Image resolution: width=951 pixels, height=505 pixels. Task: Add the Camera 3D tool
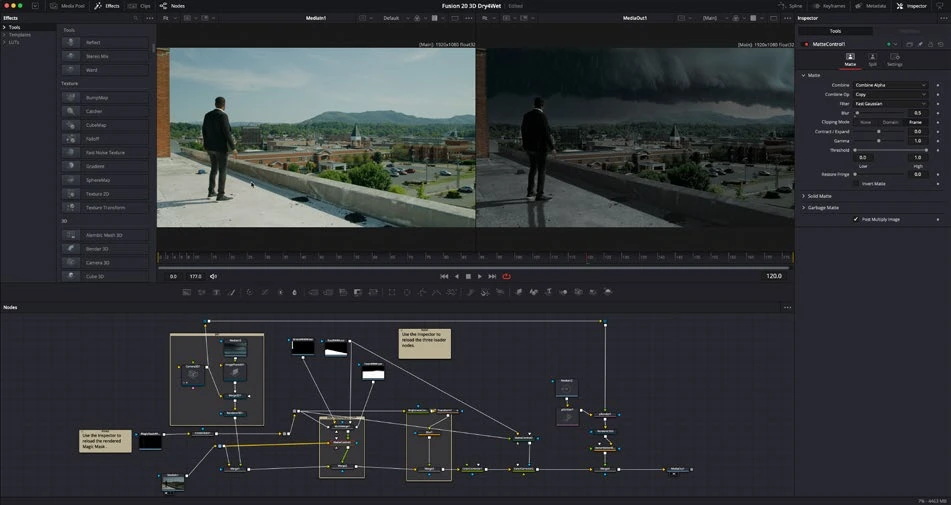pos(105,263)
